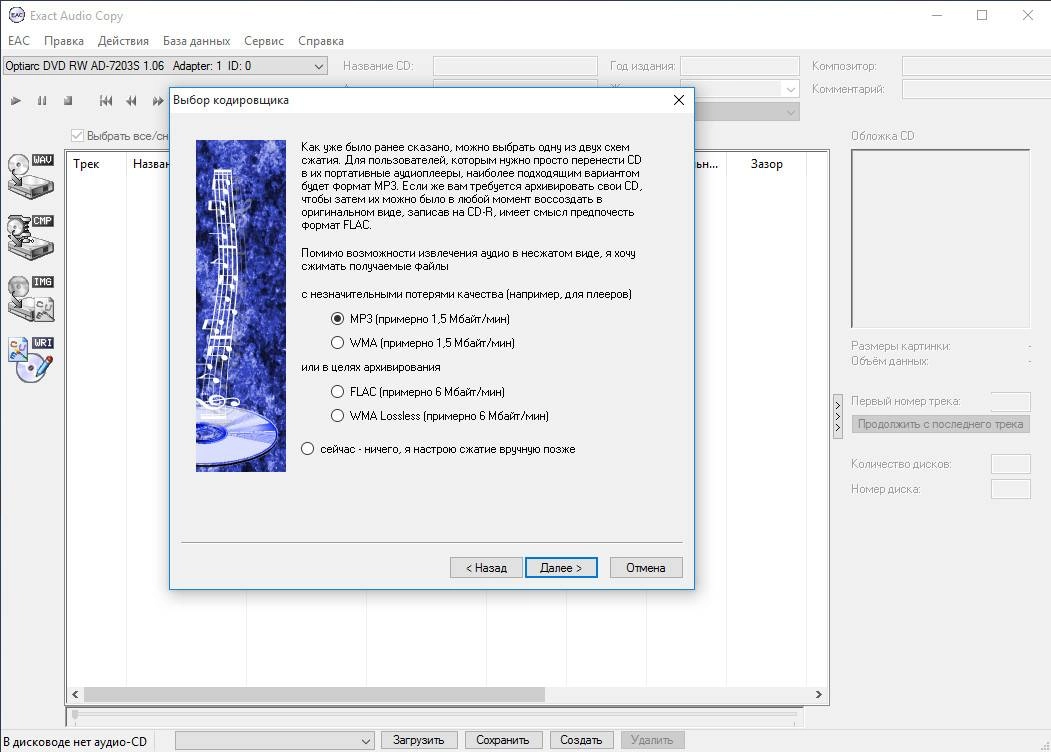Cancel the wizard with Отмена
The width and height of the screenshot is (1051, 752).
[x=646, y=568]
